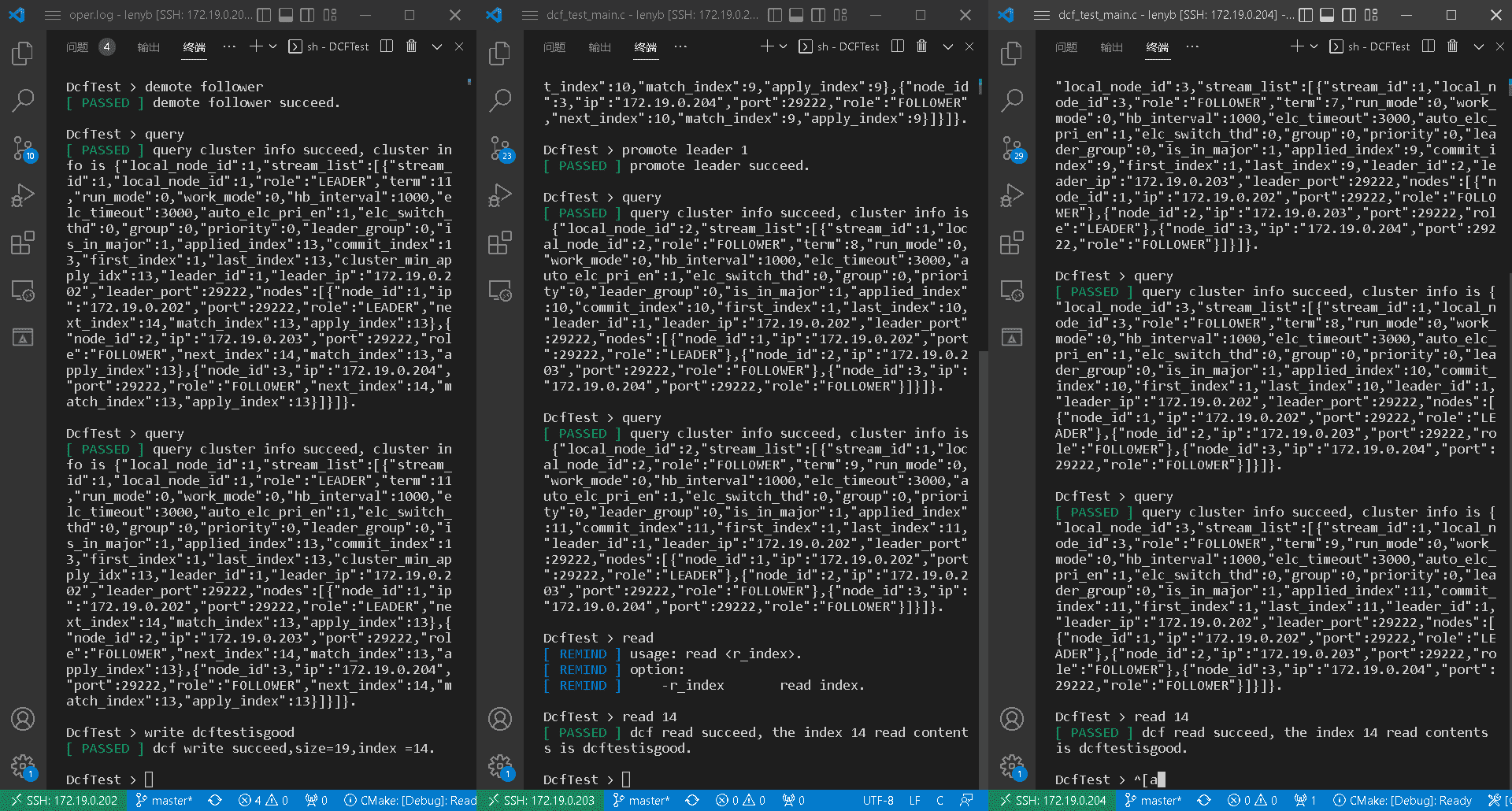
Task: Open Extensions in the 172.19.0.203 window
Action: pos(500,243)
